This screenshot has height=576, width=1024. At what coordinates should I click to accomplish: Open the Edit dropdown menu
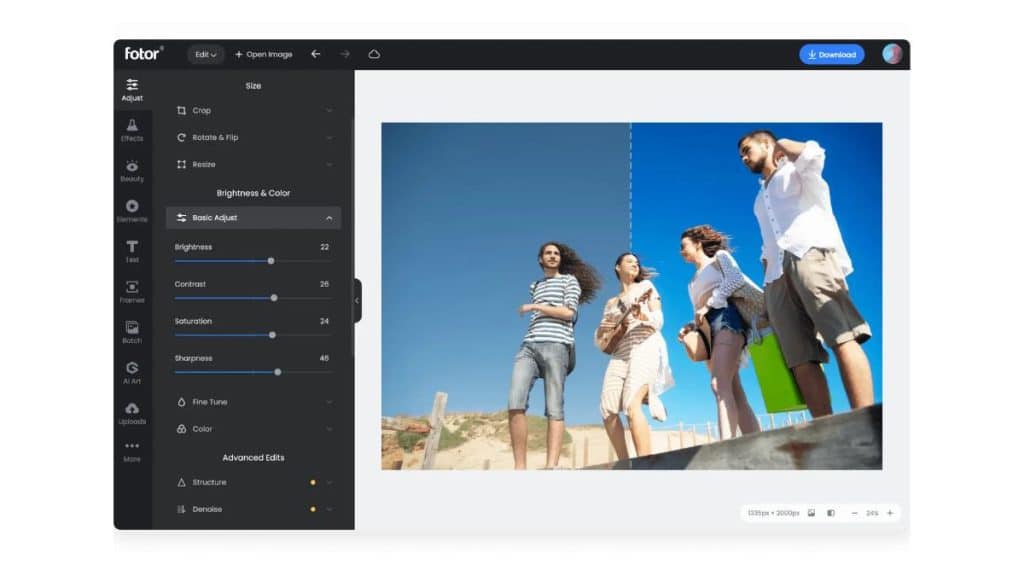(206, 54)
